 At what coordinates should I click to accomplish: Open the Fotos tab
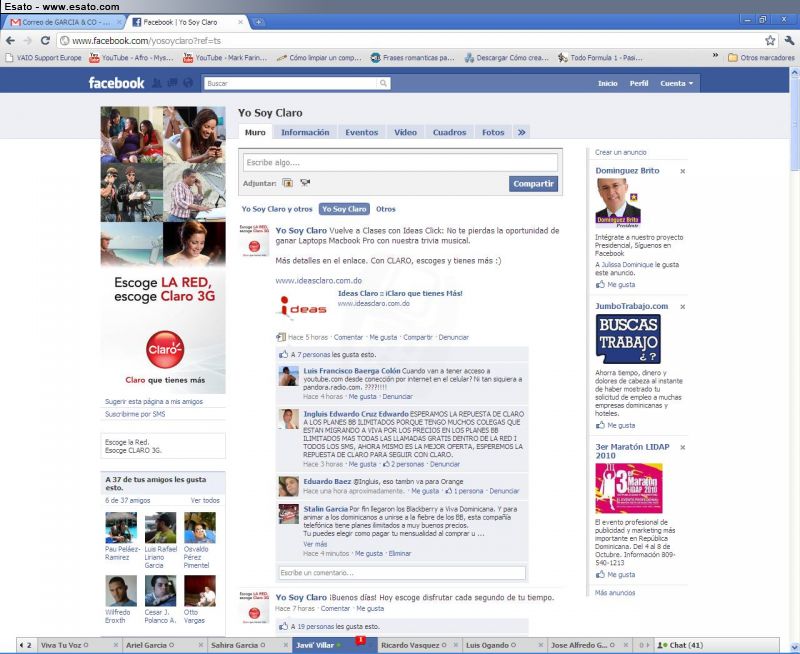(493, 132)
